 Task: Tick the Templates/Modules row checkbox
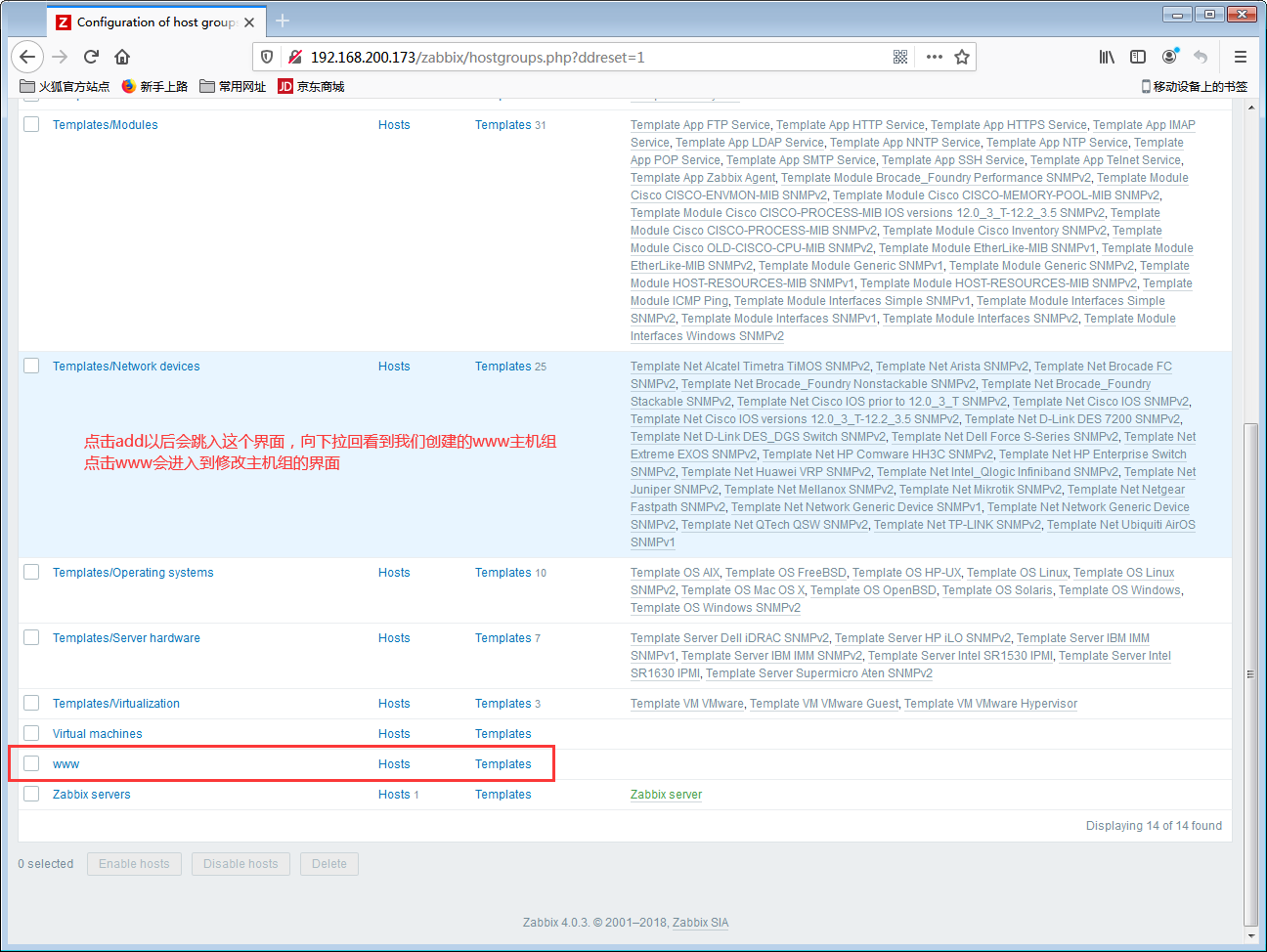pos(31,124)
